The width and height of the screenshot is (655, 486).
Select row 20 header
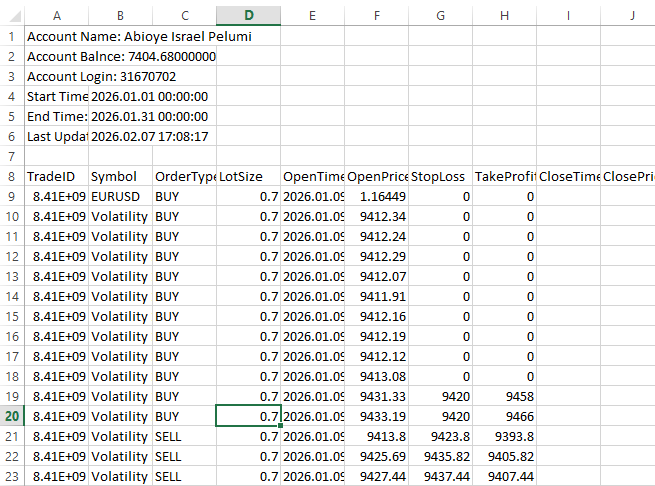tap(12, 416)
